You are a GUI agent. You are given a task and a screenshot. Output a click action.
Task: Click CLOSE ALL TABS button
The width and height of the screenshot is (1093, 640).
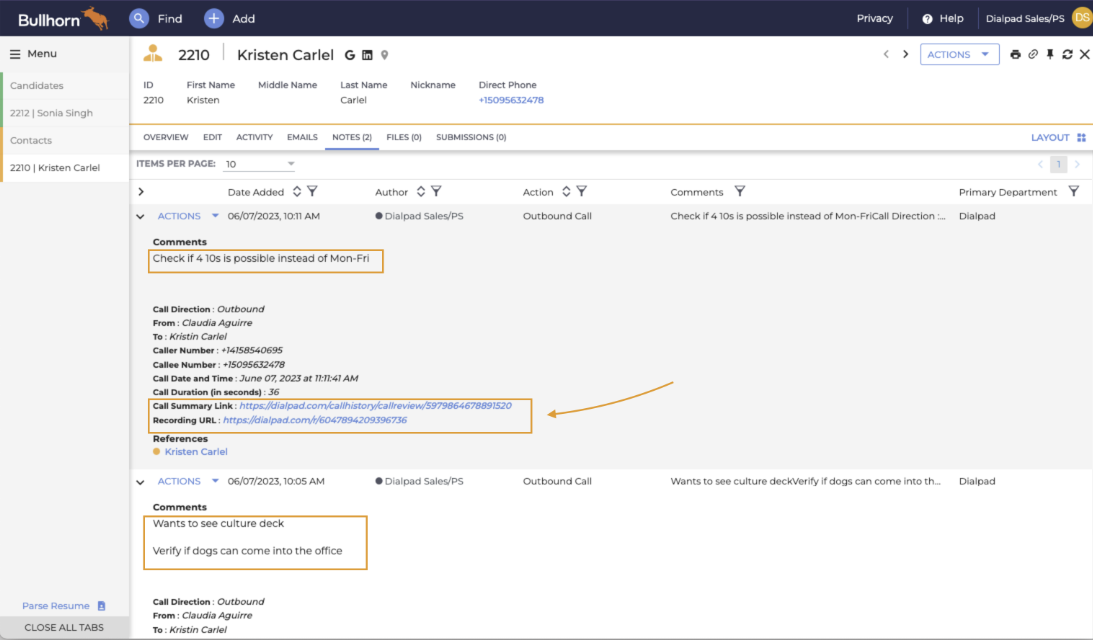pyautogui.click(x=64, y=627)
